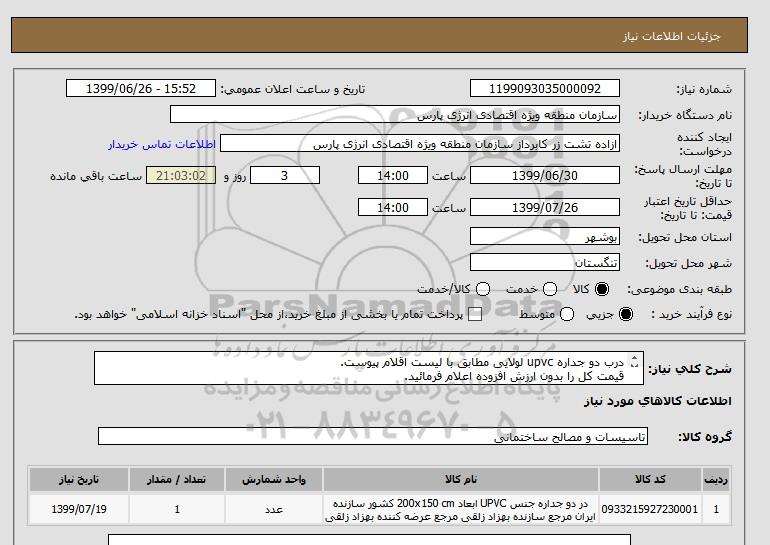Focus the buyer organization name field
This screenshot has width=770, height=545.
[x=395, y=114]
